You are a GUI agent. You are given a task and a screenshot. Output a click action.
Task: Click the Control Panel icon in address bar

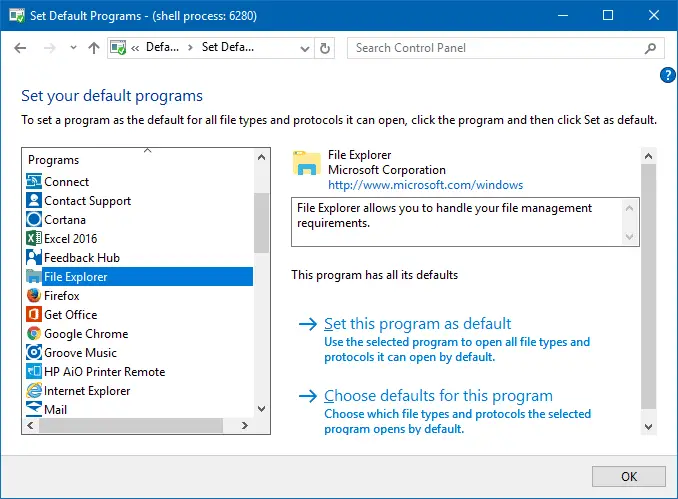118,48
